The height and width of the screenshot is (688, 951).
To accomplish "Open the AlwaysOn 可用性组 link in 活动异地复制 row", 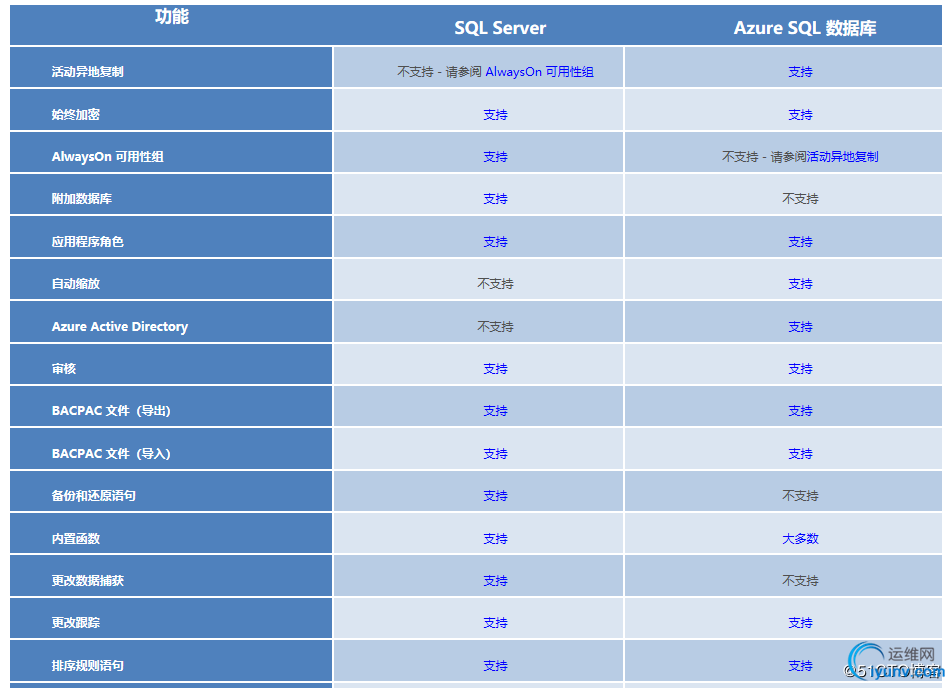I will pyautogui.click(x=539, y=72).
